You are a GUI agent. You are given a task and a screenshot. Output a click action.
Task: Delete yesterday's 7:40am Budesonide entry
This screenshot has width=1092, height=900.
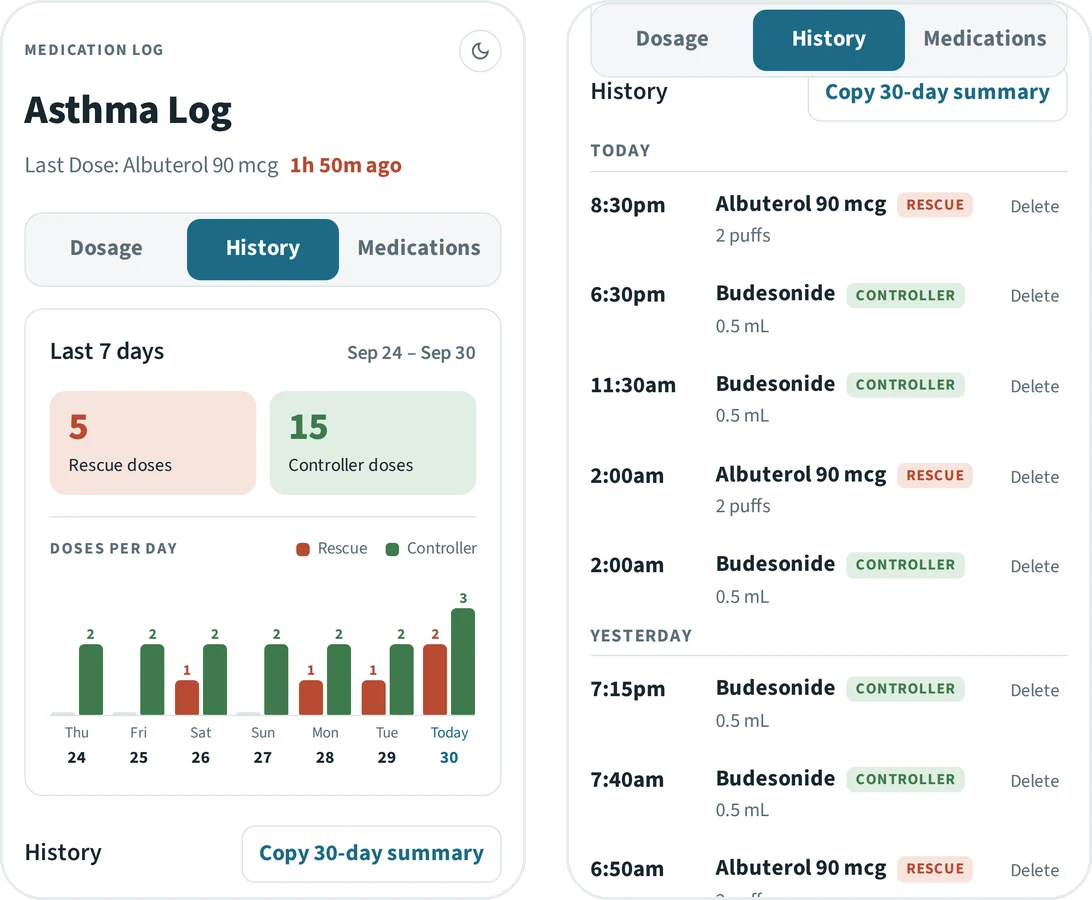tap(1034, 780)
